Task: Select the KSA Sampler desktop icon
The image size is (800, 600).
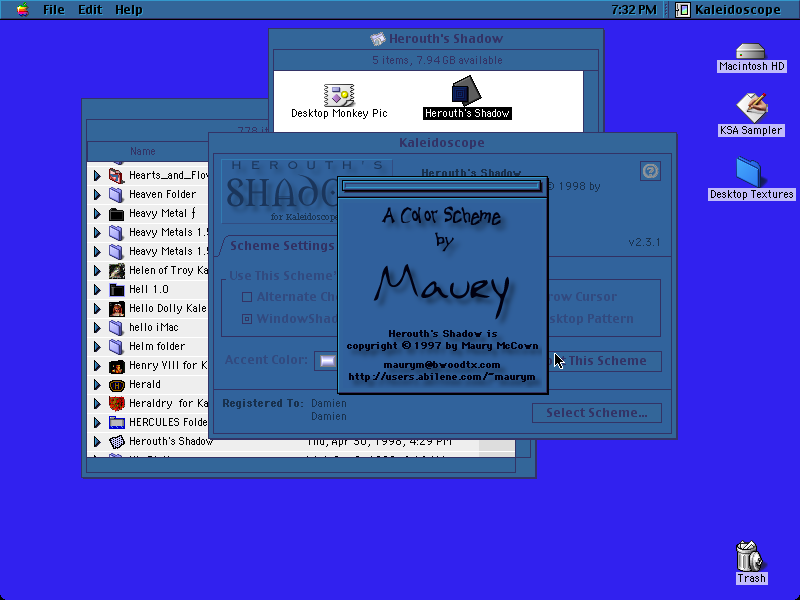Action: (x=751, y=107)
